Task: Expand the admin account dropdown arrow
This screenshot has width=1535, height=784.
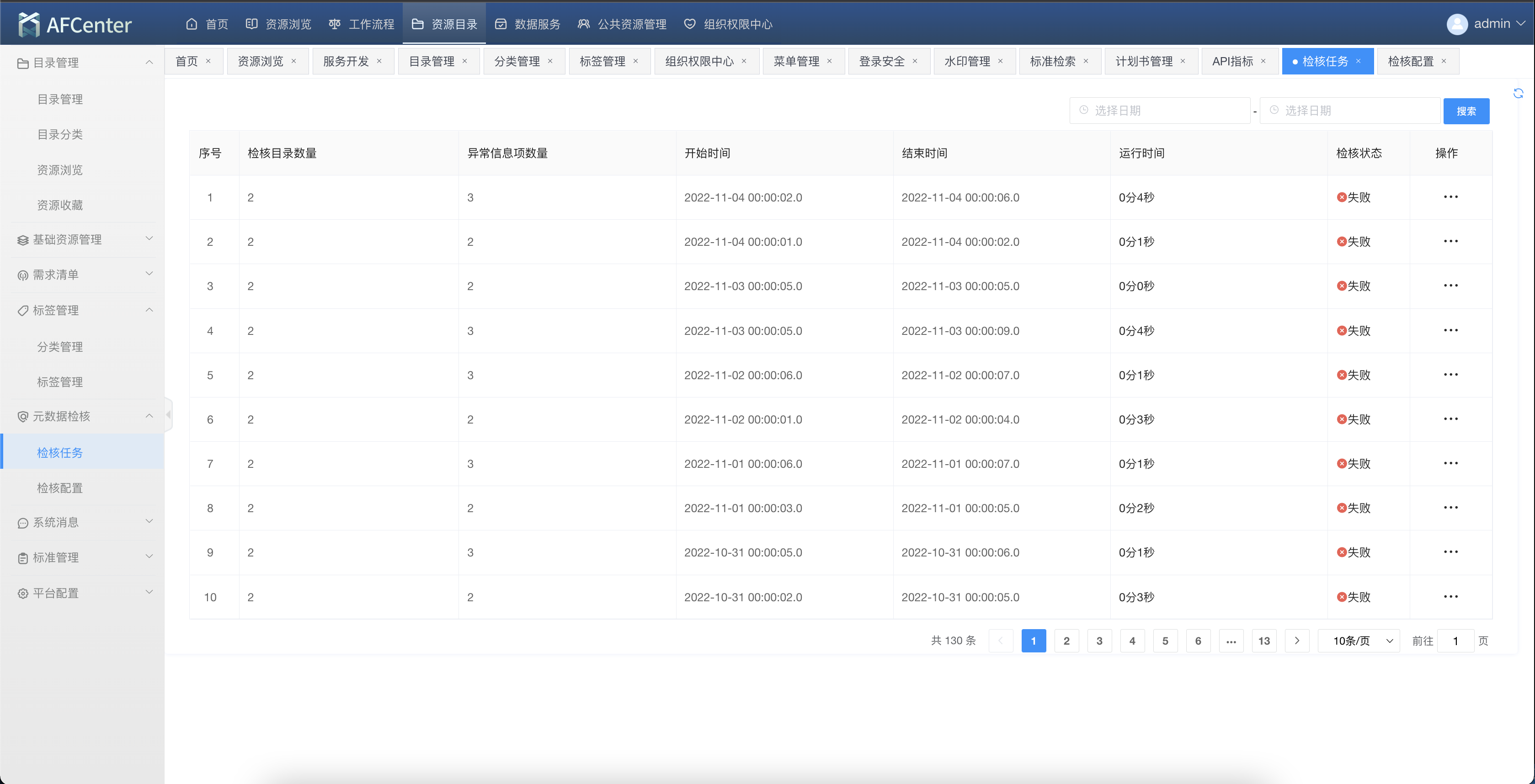Action: click(x=1520, y=24)
